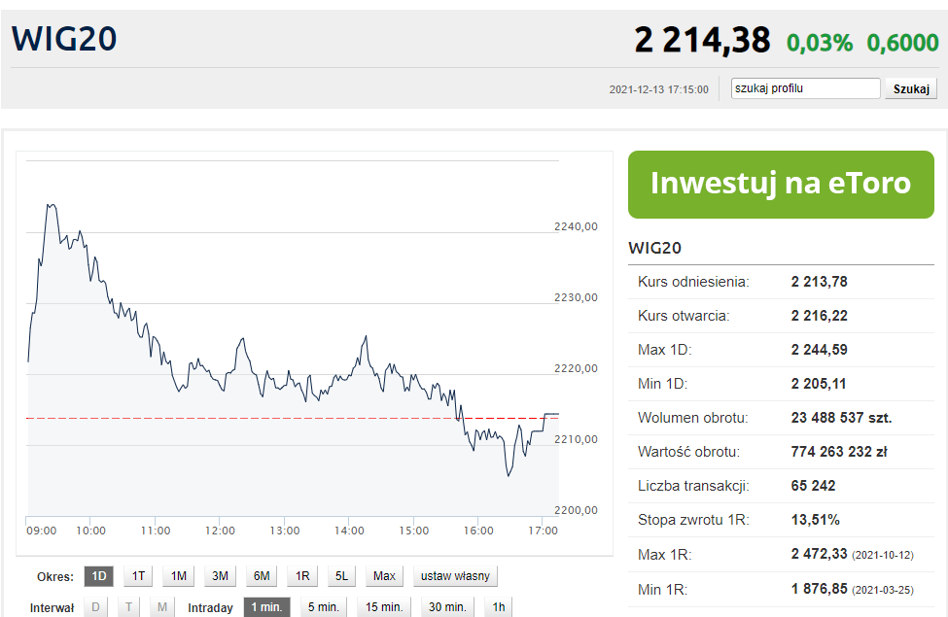The height and width of the screenshot is (617, 948).
Task: Click Max 1R value 2 472,33
Action: tap(819, 554)
